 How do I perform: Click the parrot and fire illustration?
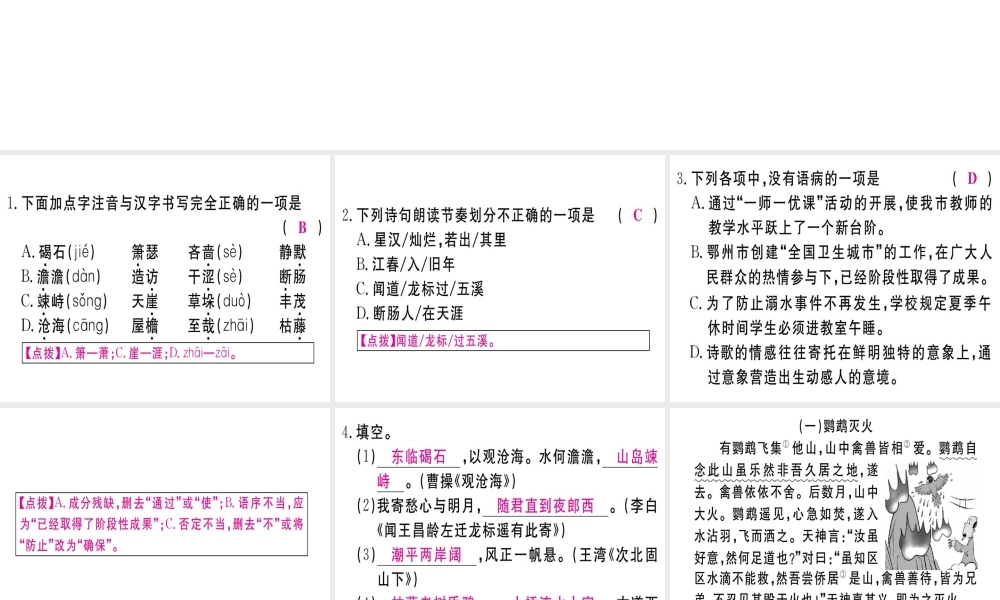[x=930, y=515]
